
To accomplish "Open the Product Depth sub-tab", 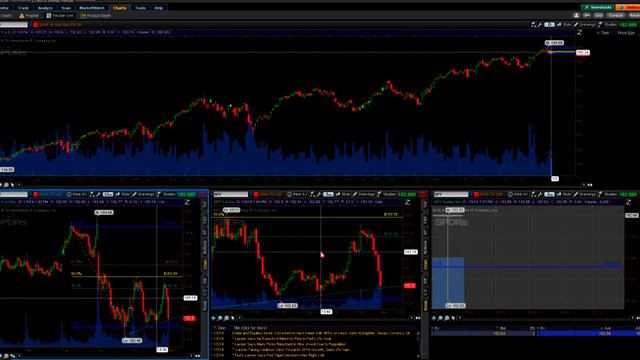I will [x=96, y=16].
